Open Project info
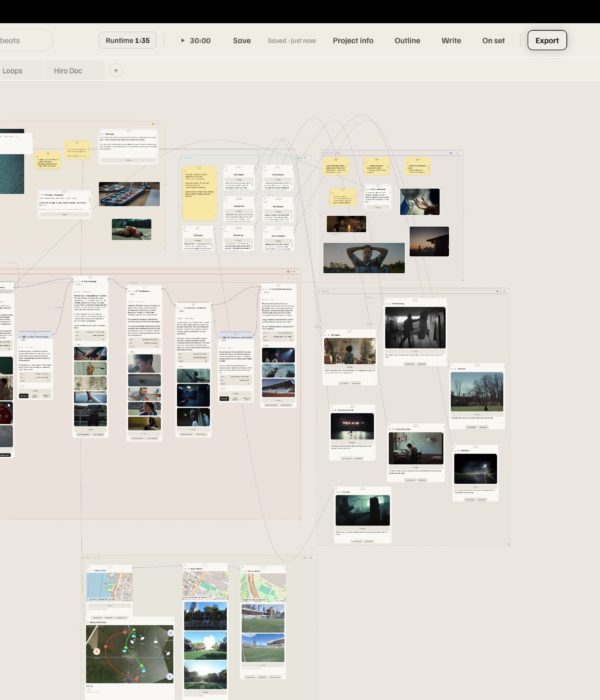This screenshot has height=700, width=600. pyautogui.click(x=353, y=41)
